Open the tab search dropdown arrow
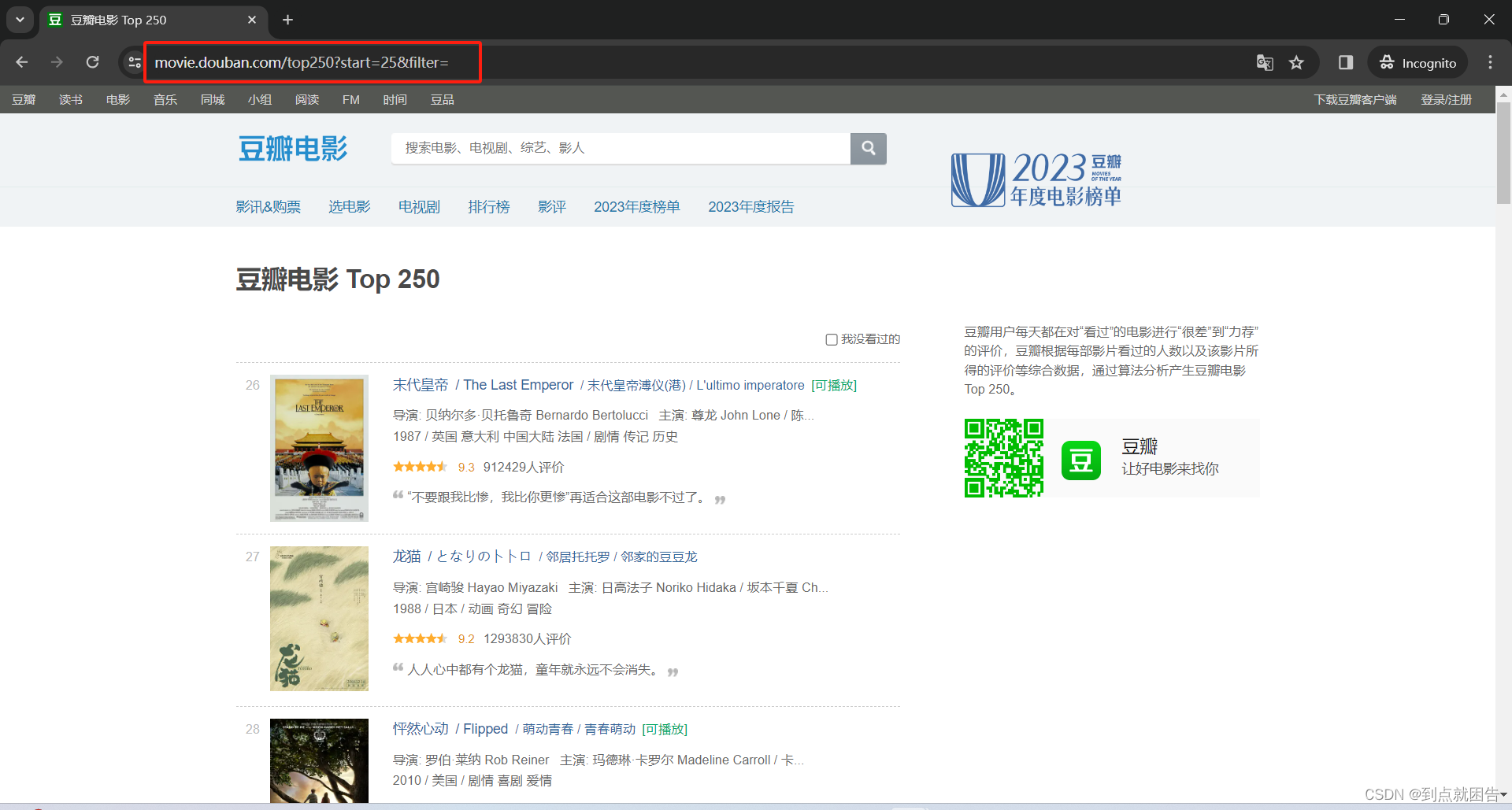Viewport: 1512px width, 810px height. (20, 20)
